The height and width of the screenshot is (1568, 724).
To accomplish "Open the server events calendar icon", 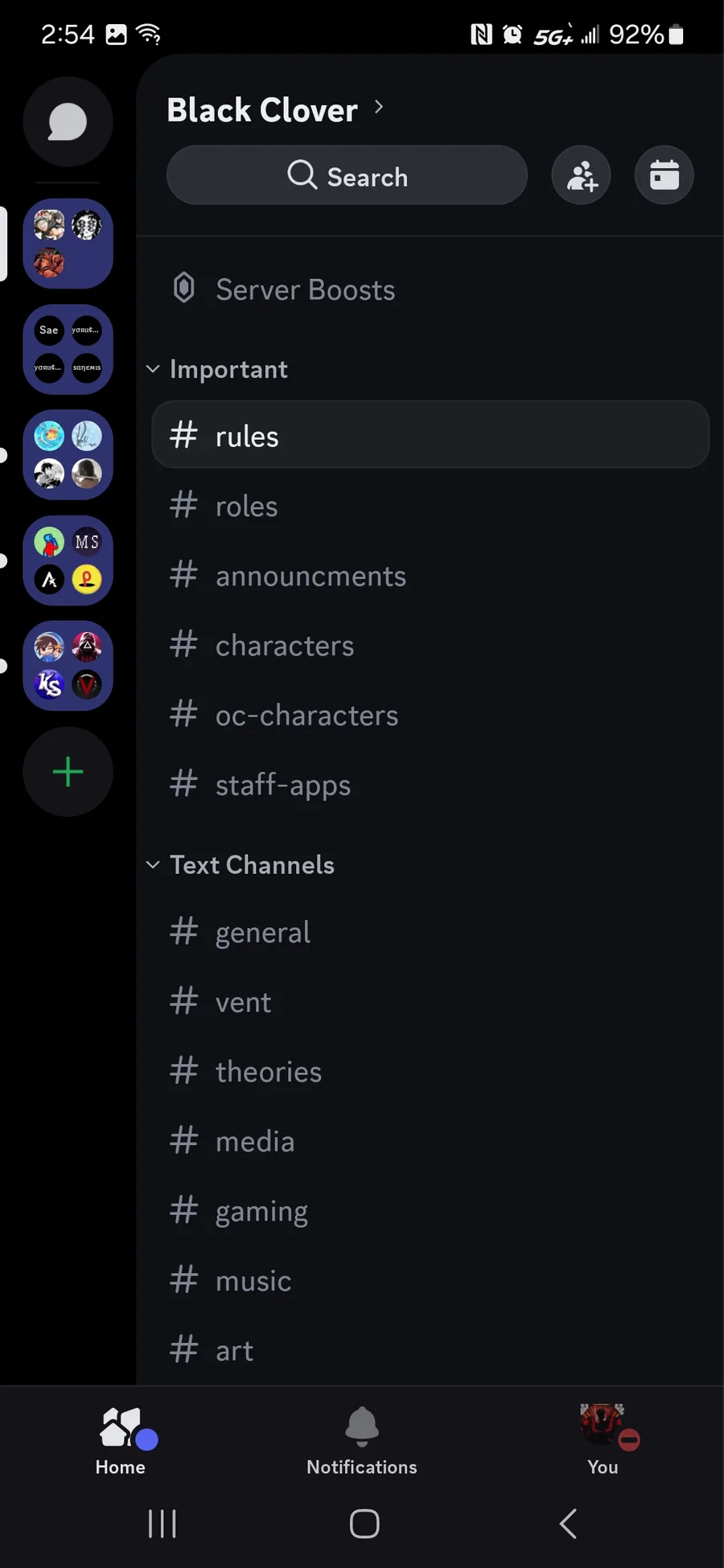I will click(664, 175).
